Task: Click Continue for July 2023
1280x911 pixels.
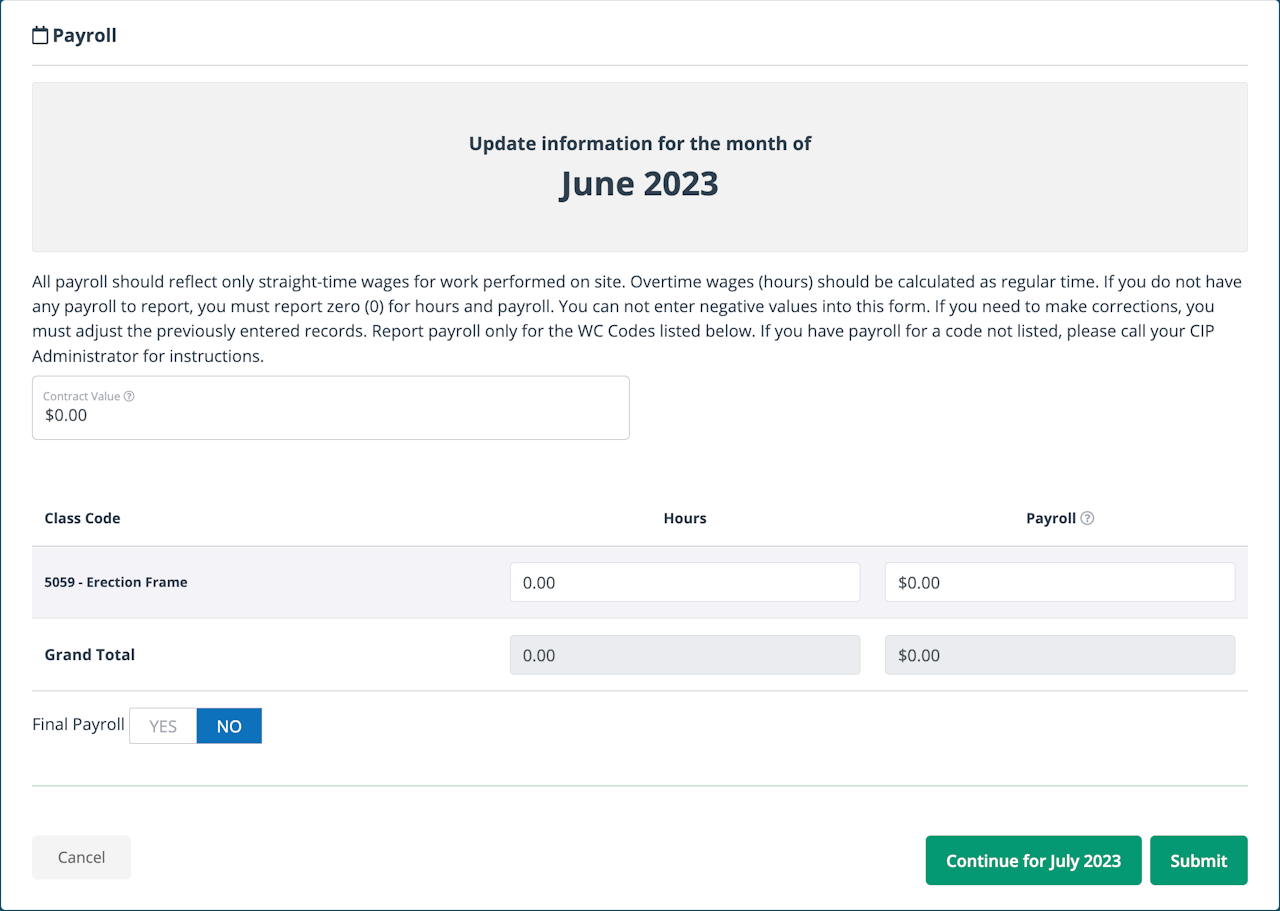Action: click(x=1033, y=860)
